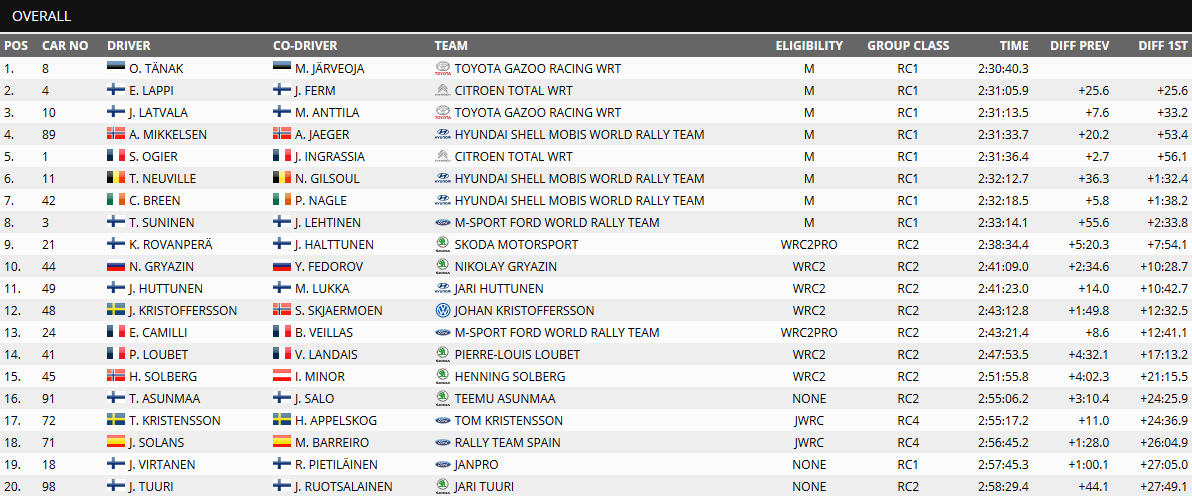Click the ELIGIBILITY column header
The image size is (1192, 496).
(x=810, y=46)
